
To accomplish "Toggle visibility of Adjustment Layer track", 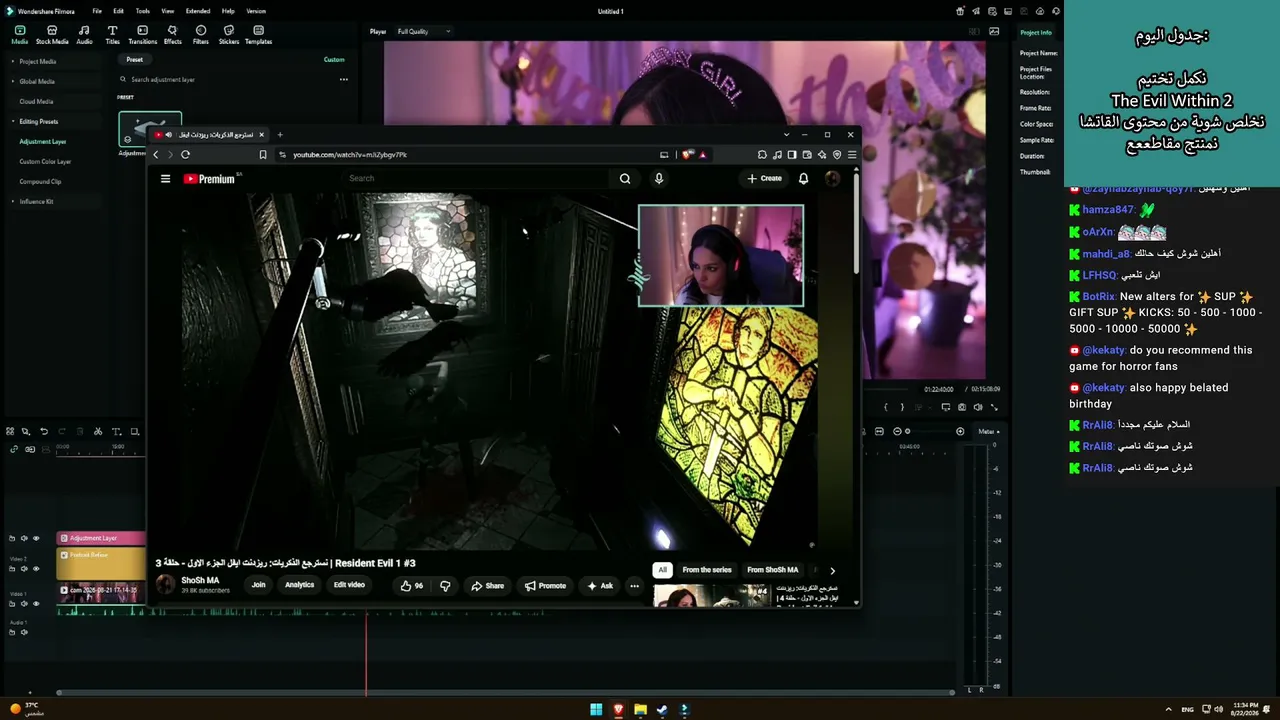I will tap(36, 539).
